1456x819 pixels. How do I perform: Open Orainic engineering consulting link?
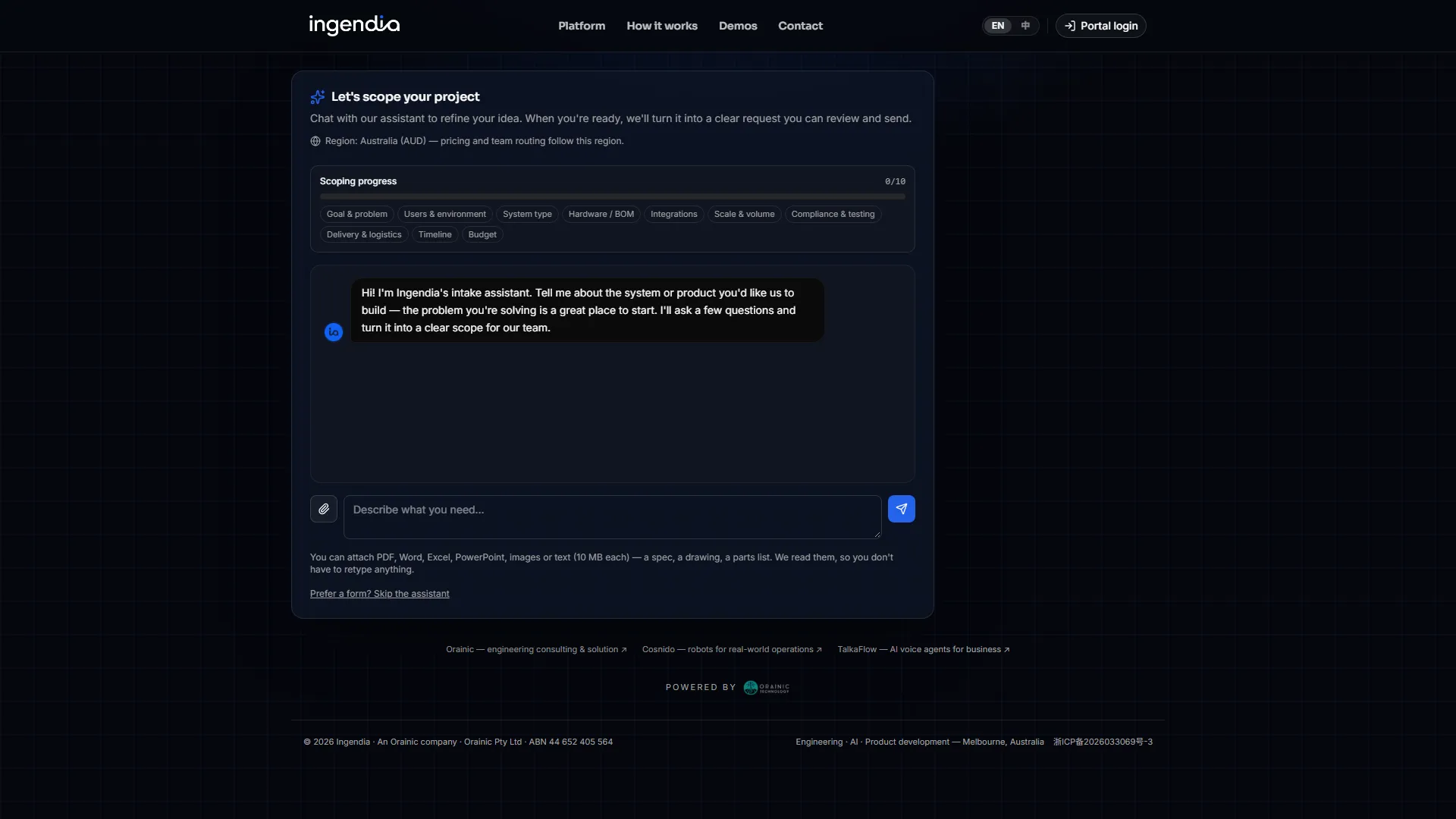(536, 650)
